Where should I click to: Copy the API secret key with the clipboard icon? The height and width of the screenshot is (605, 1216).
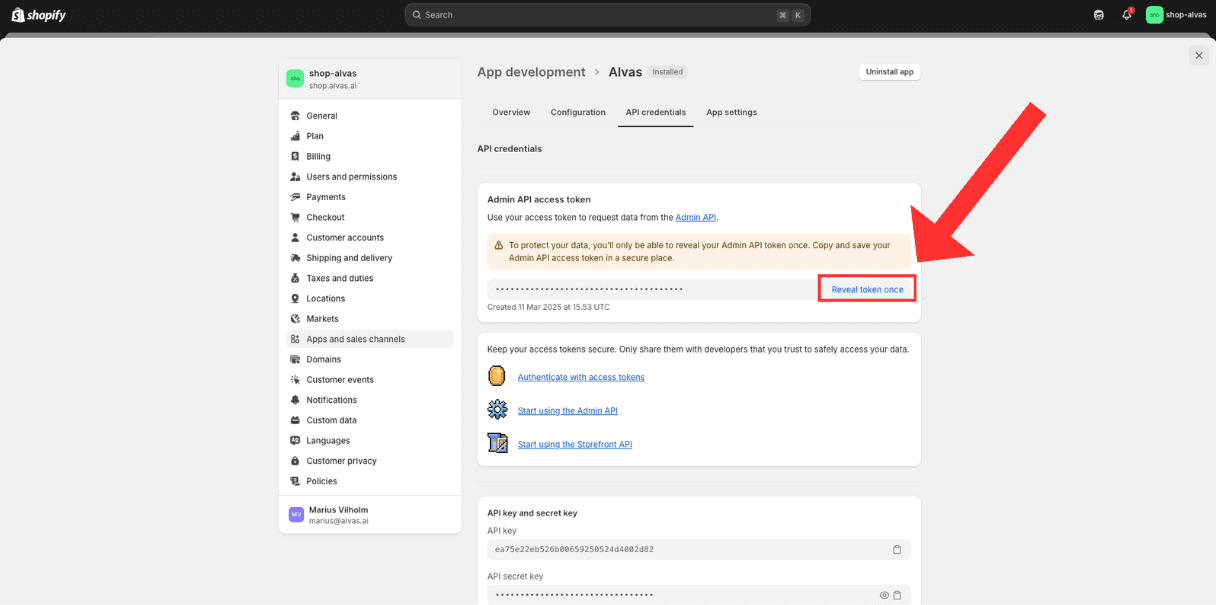point(897,595)
